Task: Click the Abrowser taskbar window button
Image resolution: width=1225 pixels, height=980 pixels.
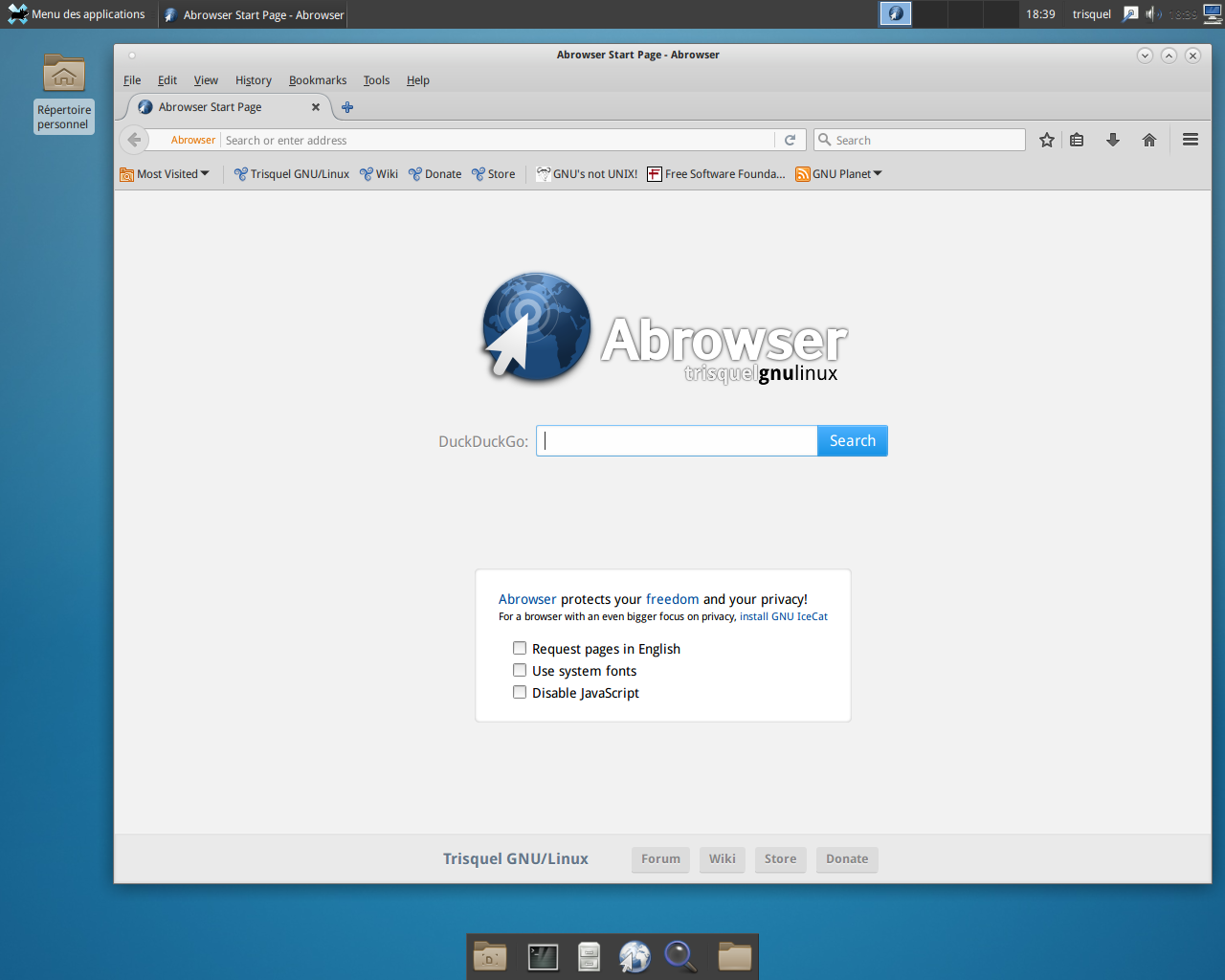Action: click(x=254, y=14)
